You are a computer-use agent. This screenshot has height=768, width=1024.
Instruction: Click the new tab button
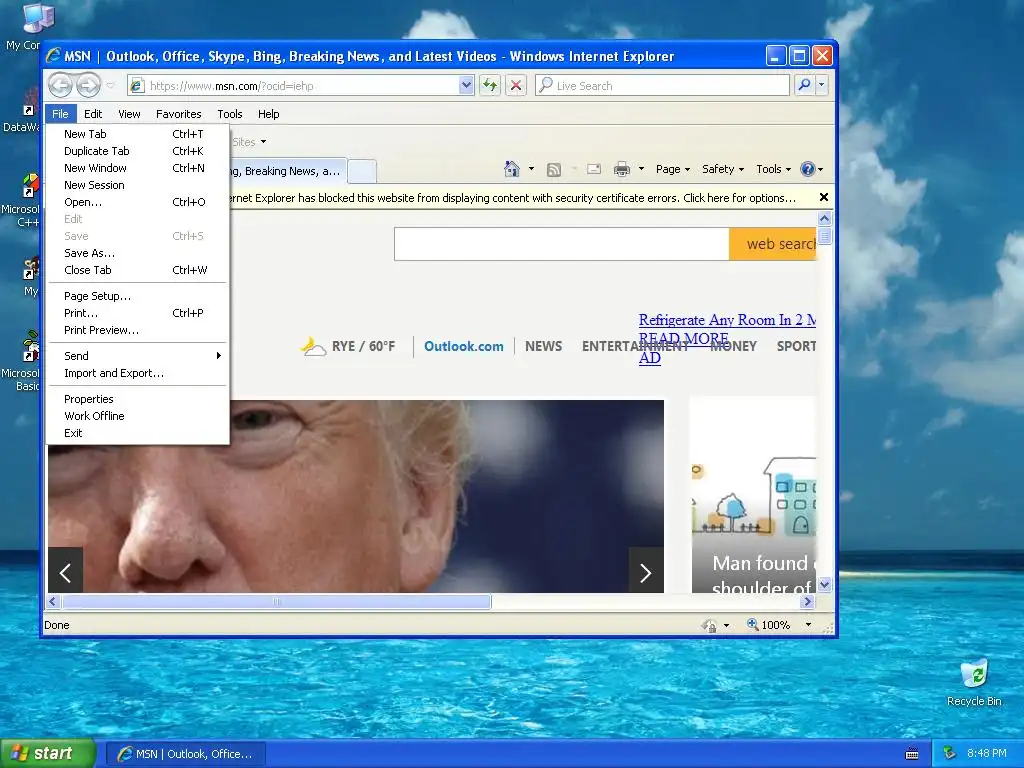362,171
